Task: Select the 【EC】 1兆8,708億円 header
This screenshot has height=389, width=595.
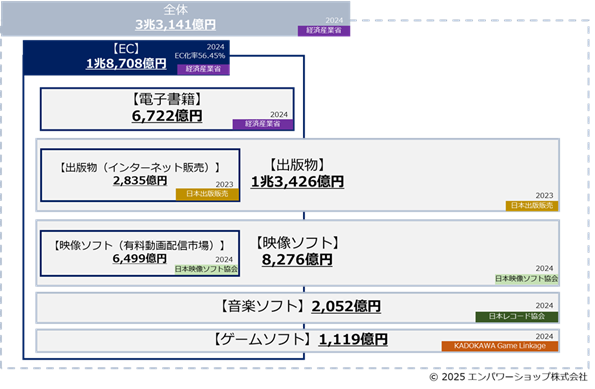Action: tap(126, 58)
